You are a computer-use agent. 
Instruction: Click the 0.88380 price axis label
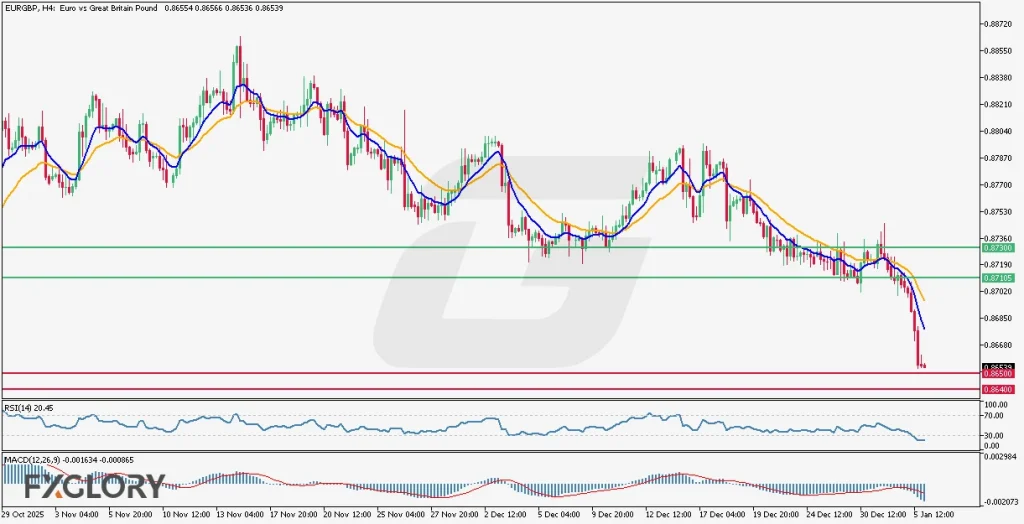point(1000,77)
